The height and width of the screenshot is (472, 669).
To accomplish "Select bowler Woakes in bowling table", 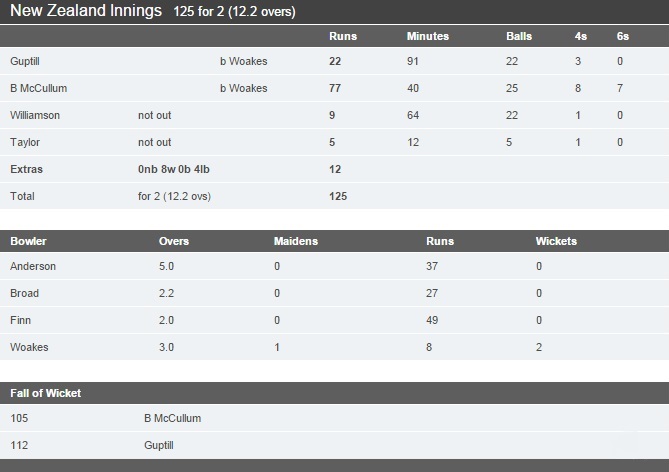I will 29,347.
